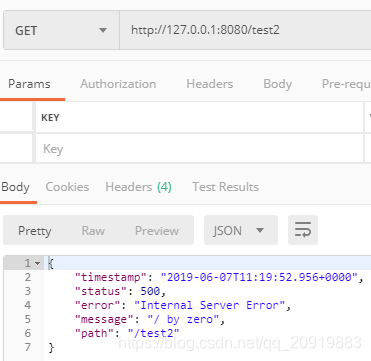Click line number 7 in the gutter
The width and height of the screenshot is (371, 361).
(28, 347)
